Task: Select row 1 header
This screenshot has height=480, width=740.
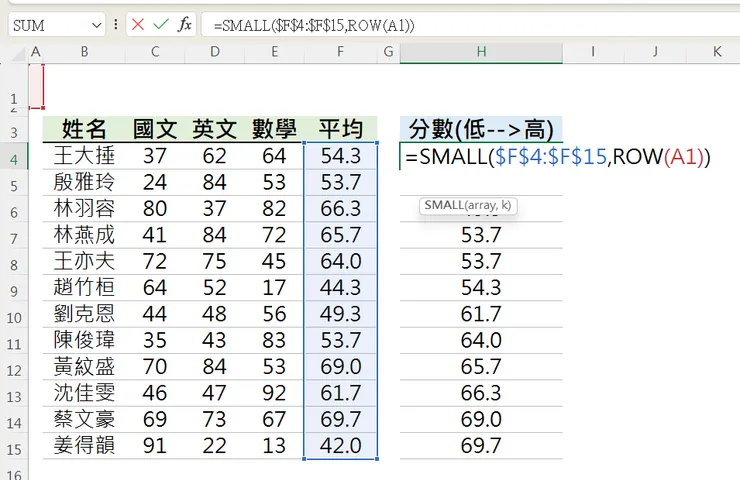Action: coord(14,86)
